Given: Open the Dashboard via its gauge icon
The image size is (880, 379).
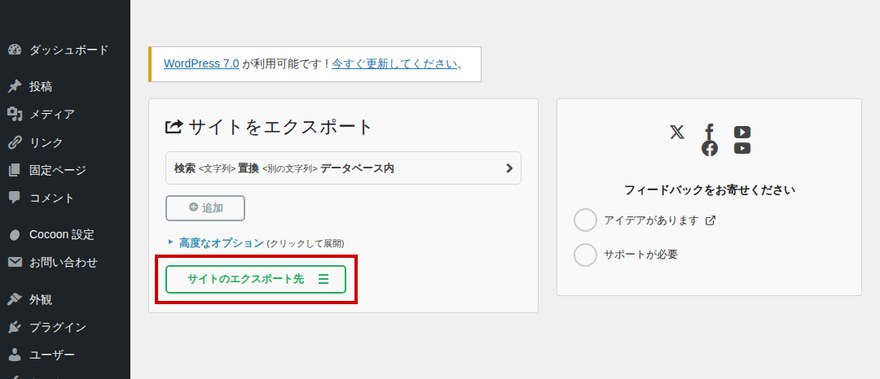Looking at the screenshot, I should (15, 50).
